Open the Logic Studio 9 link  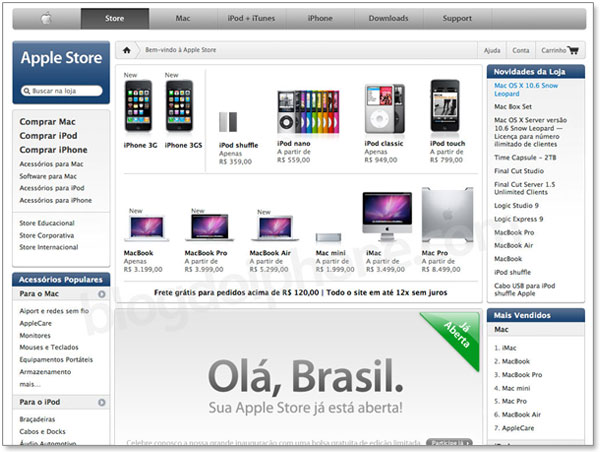(516, 206)
